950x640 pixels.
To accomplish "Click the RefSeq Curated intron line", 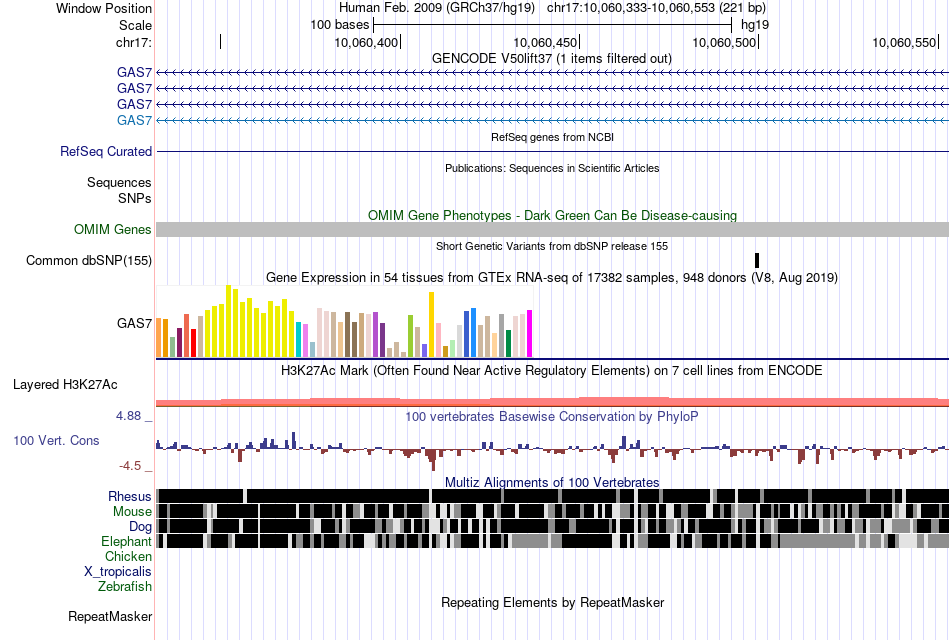I will [x=553, y=151].
